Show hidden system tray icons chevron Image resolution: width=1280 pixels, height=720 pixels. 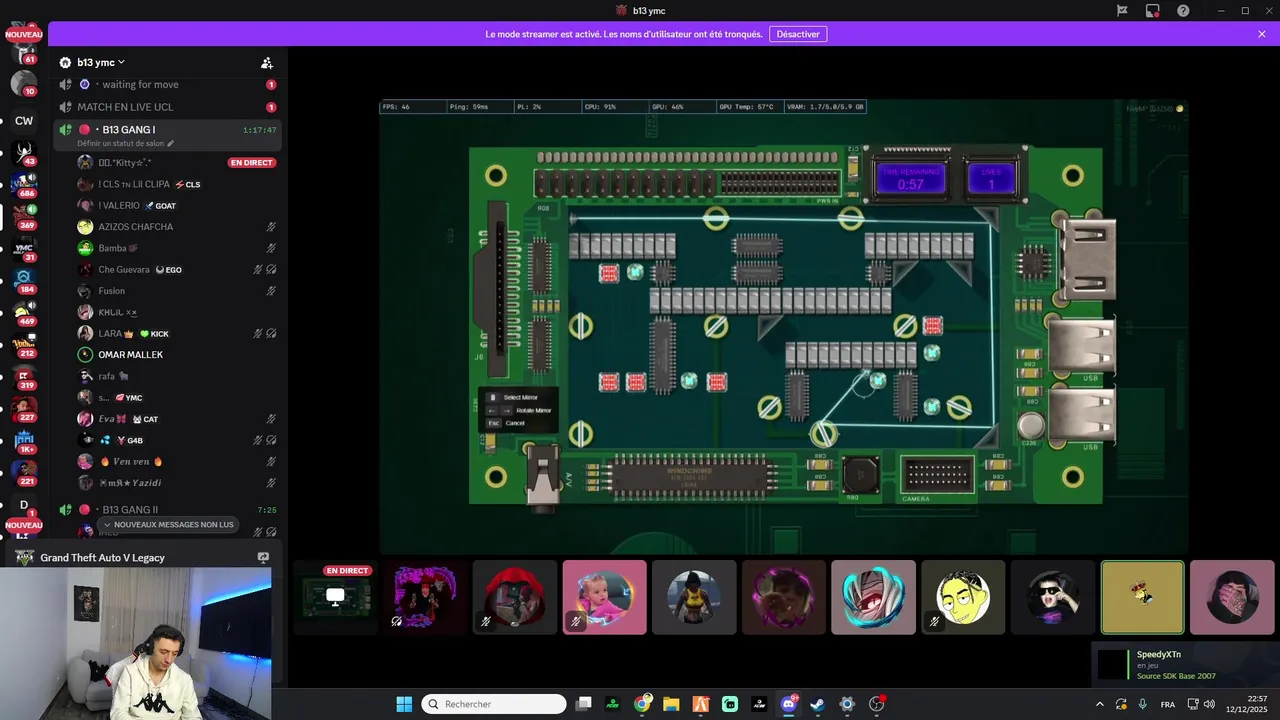pyautogui.click(x=1100, y=704)
